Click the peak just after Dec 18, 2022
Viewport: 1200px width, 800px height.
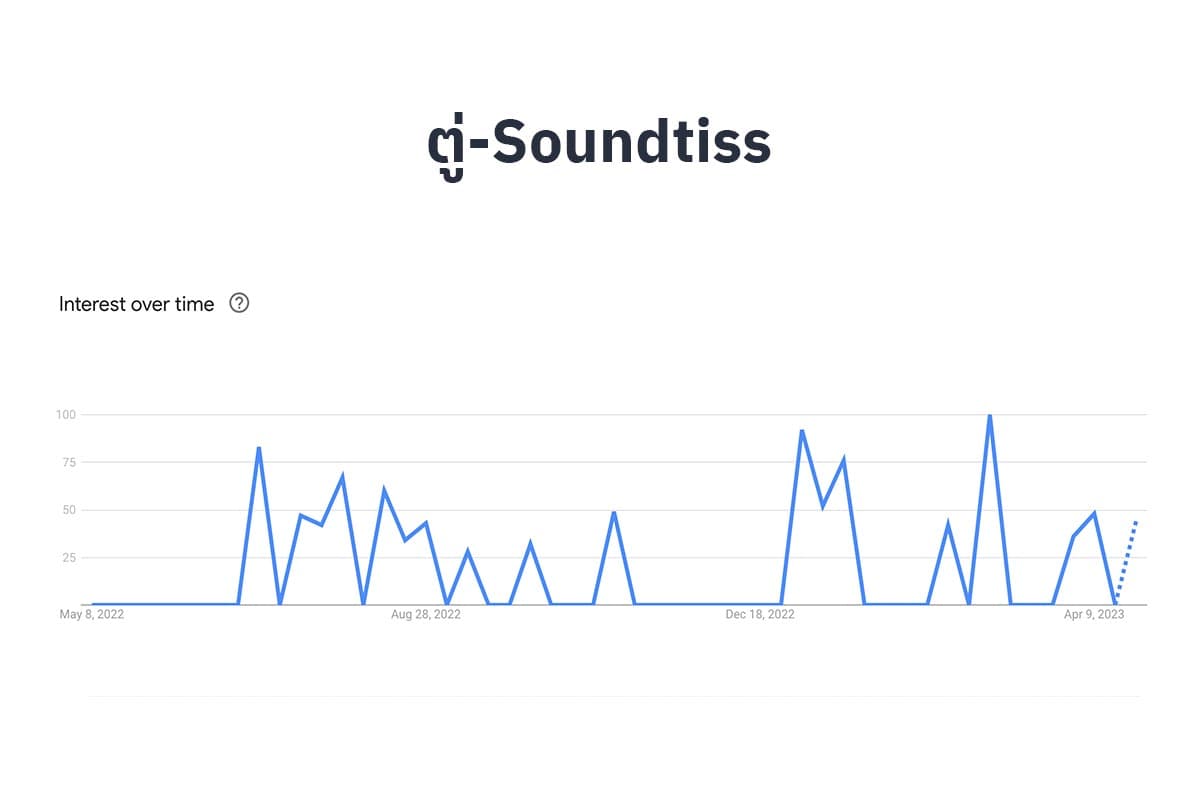click(x=802, y=430)
